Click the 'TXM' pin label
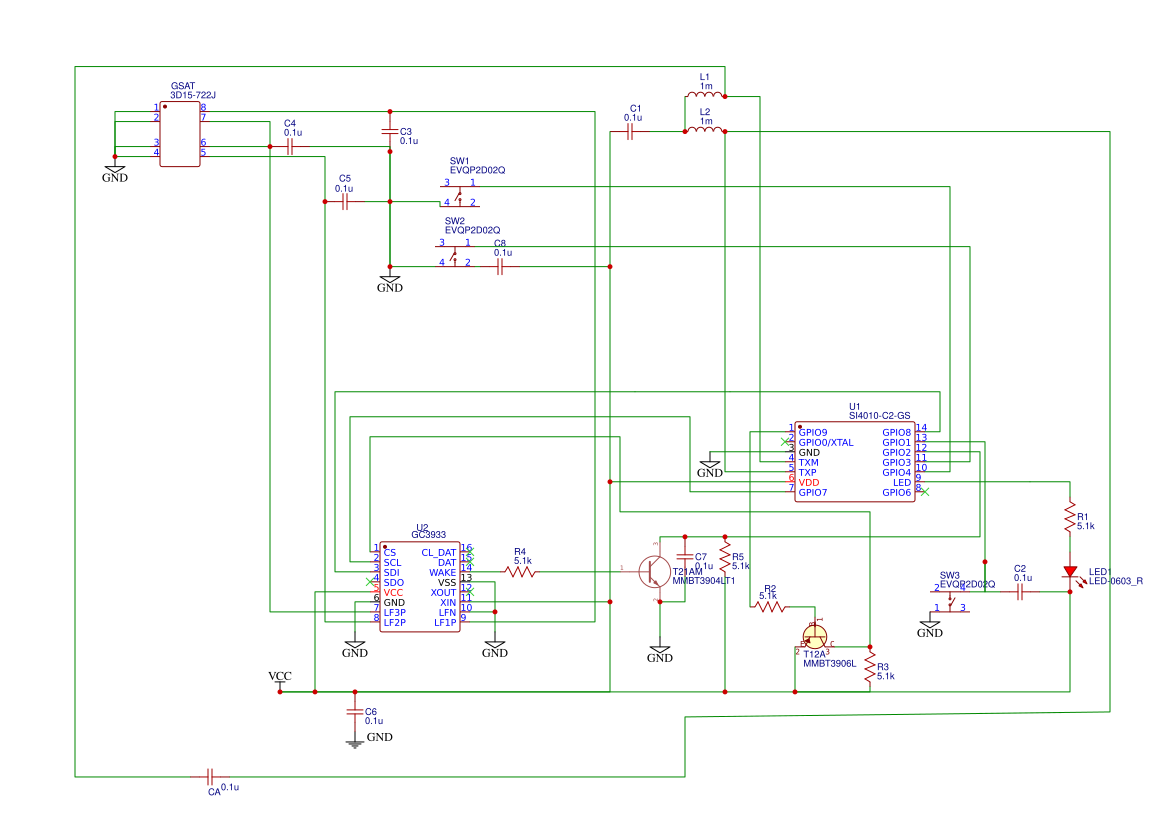 (x=808, y=462)
